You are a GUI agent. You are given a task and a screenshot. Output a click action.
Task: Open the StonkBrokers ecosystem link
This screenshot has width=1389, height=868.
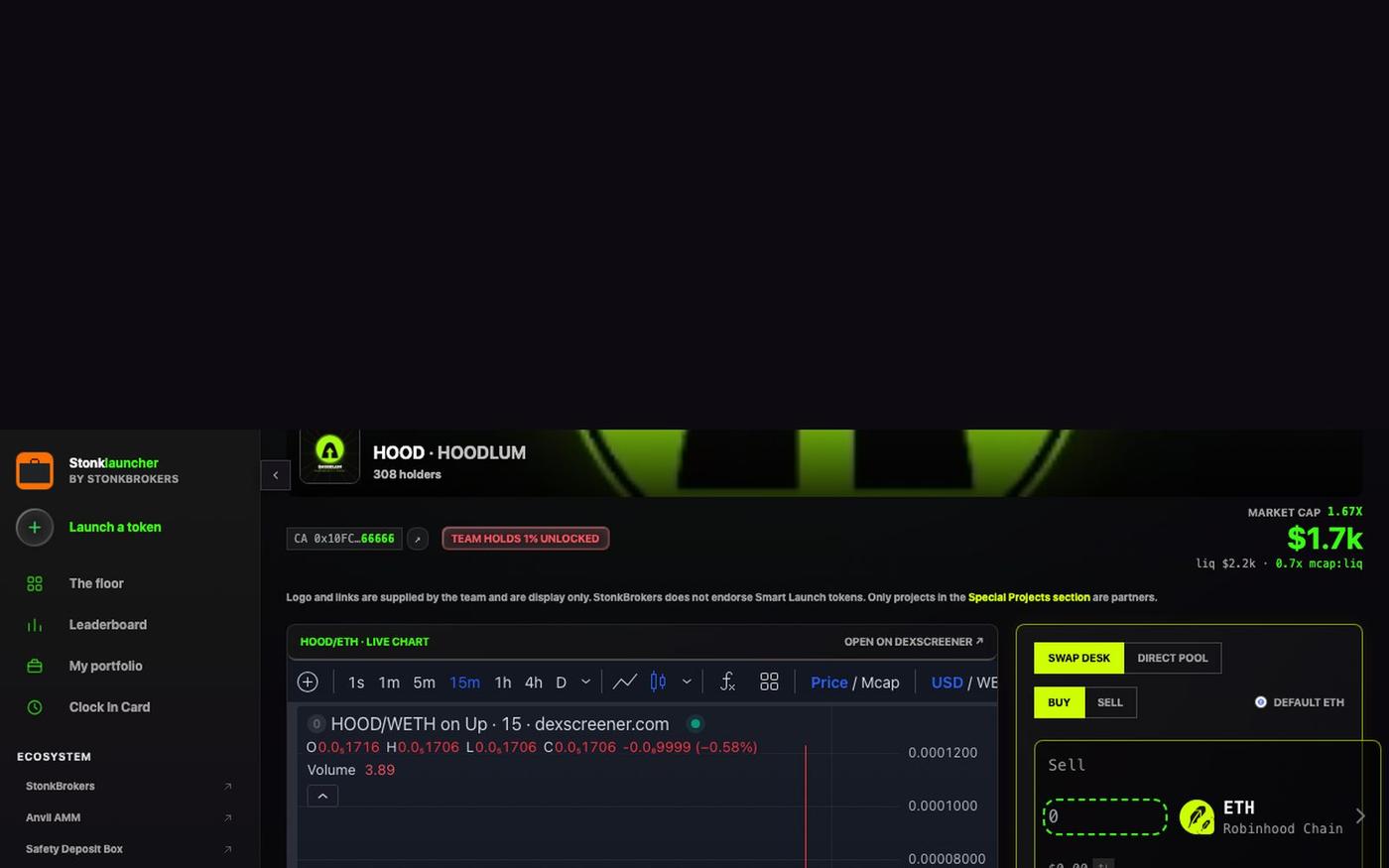61,787
